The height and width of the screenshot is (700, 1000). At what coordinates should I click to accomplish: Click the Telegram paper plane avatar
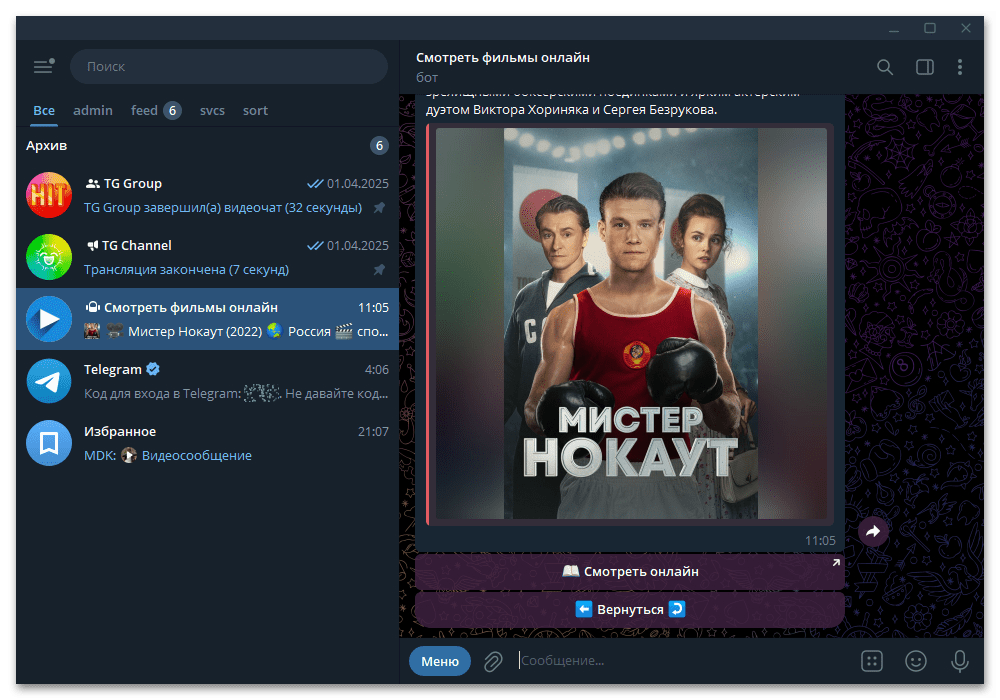tap(49, 381)
